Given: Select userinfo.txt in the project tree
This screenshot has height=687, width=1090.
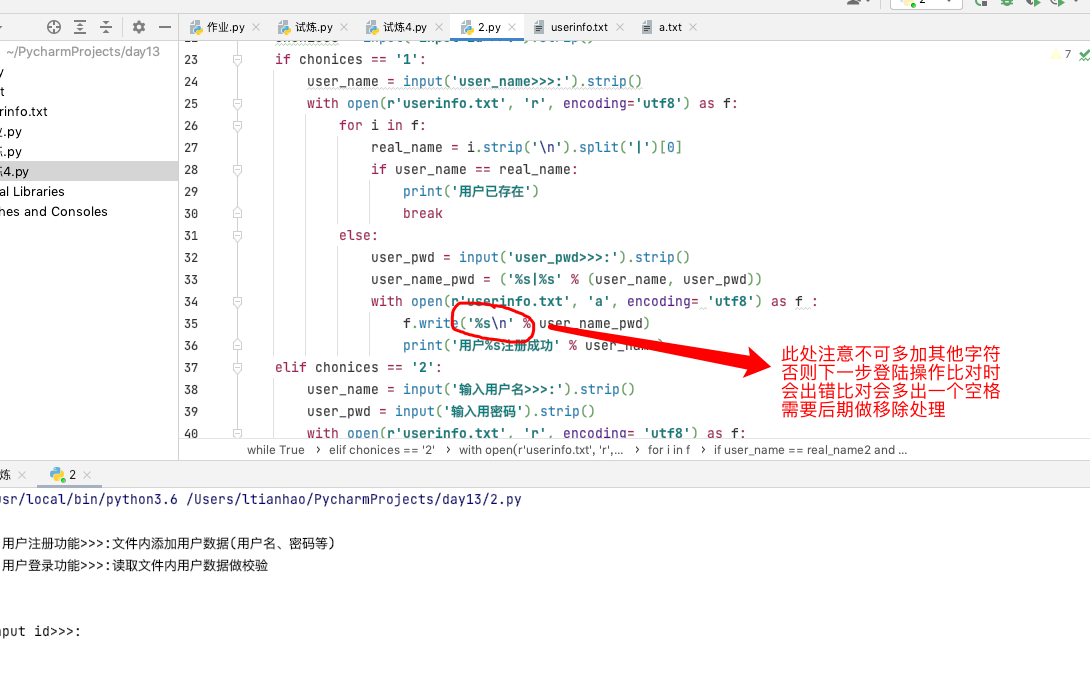Looking at the screenshot, I should point(24,111).
